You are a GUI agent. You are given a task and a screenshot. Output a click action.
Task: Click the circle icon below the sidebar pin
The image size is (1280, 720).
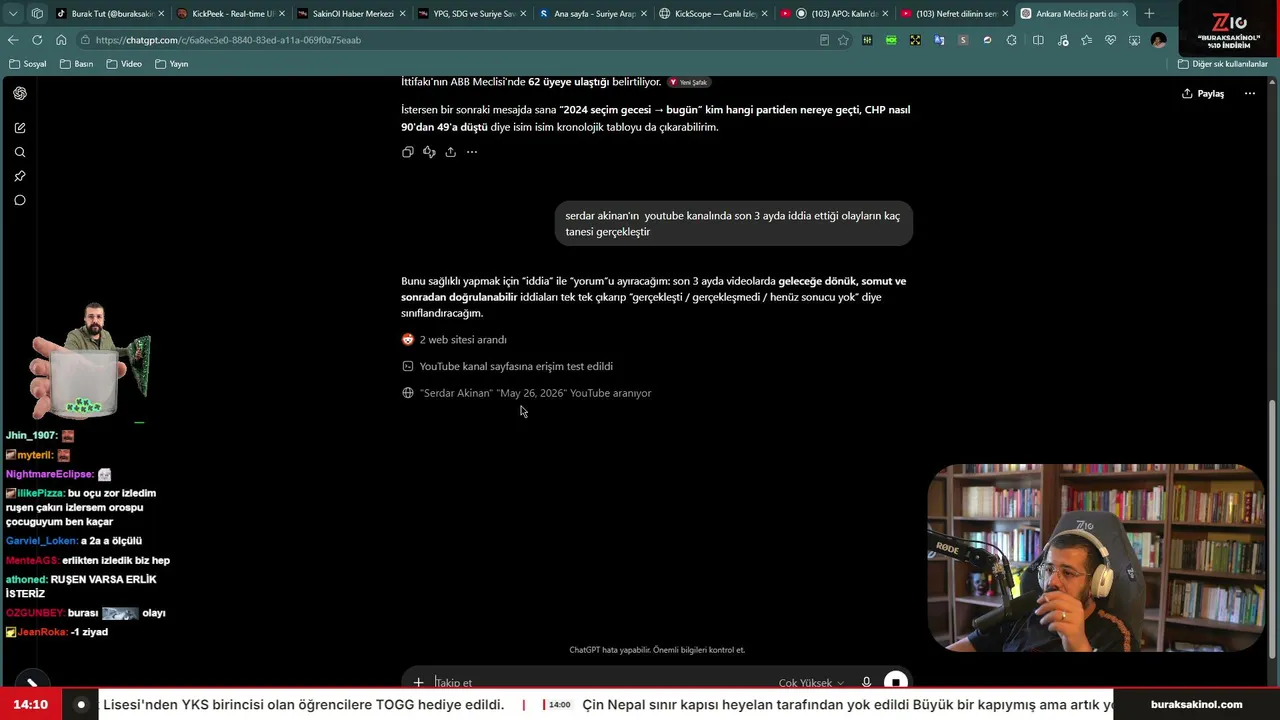point(20,200)
